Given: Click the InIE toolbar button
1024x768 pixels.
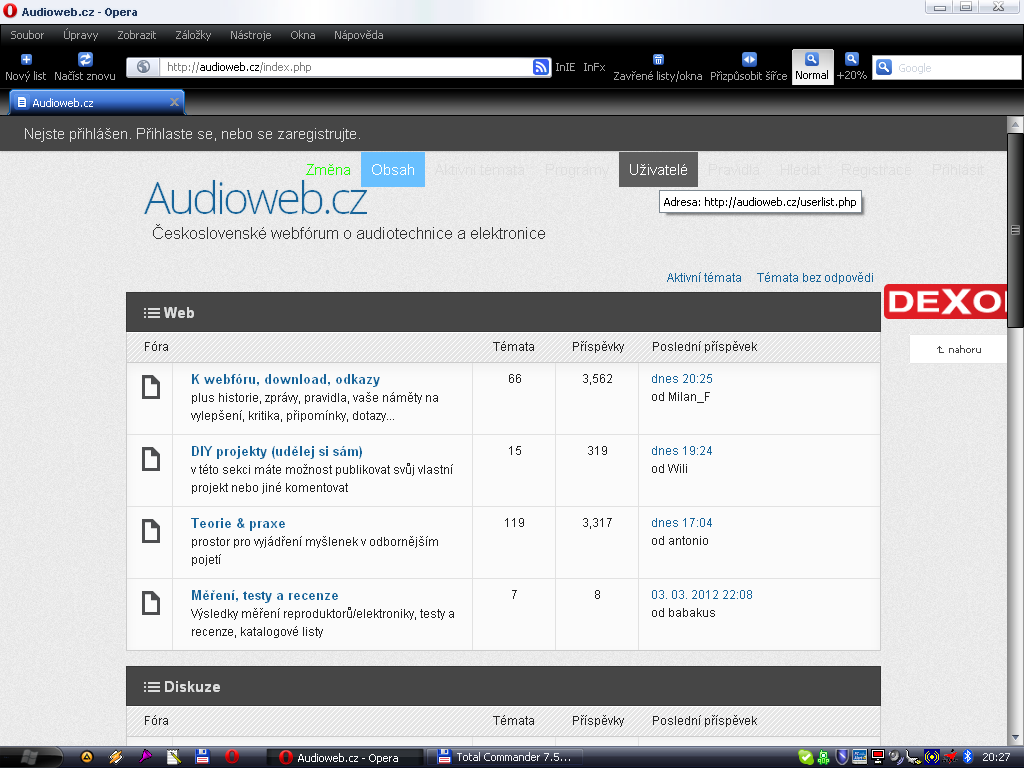Looking at the screenshot, I should [x=565, y=67].
